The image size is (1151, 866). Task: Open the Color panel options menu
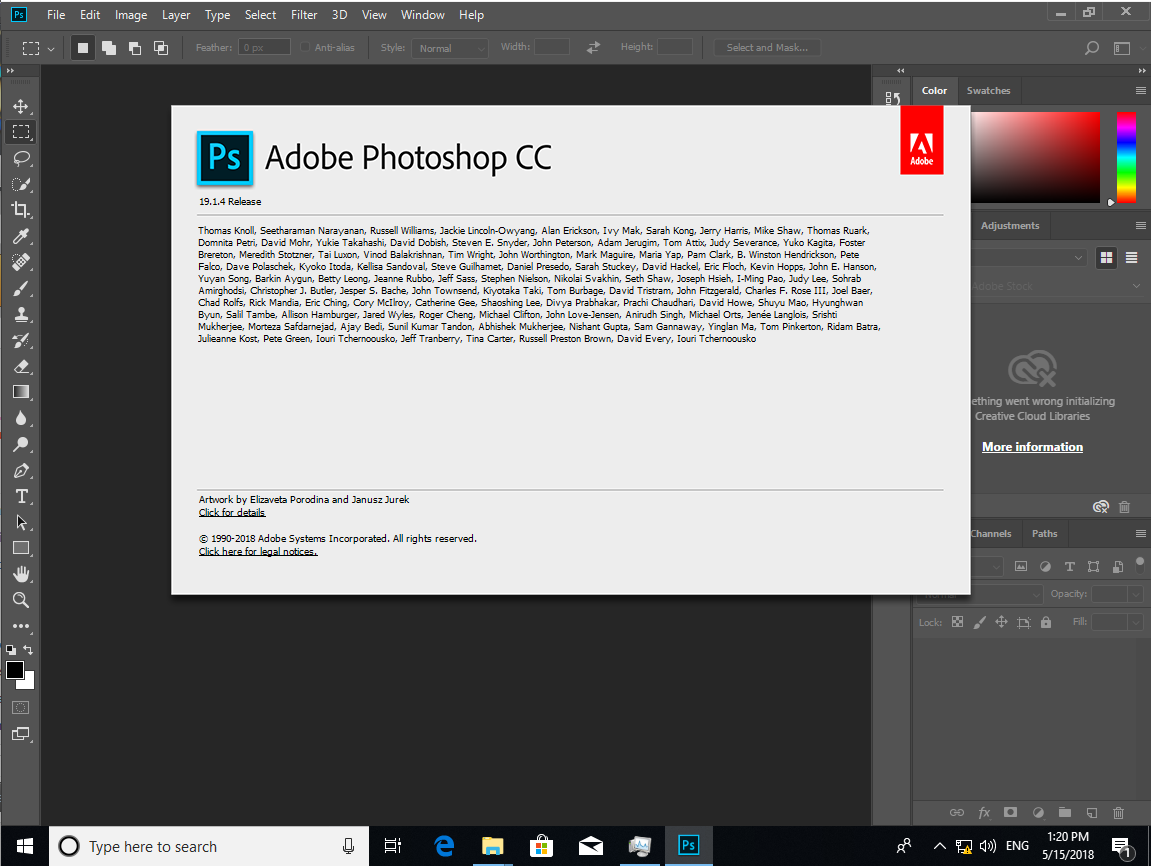[x=1140, y=91]
